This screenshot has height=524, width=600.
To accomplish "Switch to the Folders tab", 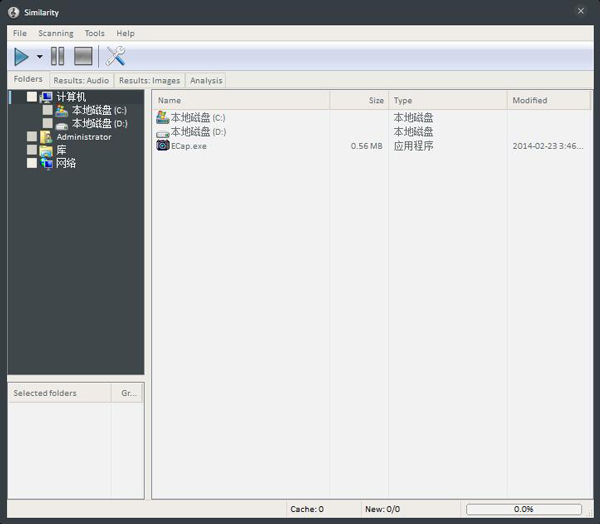I will 28,79.
